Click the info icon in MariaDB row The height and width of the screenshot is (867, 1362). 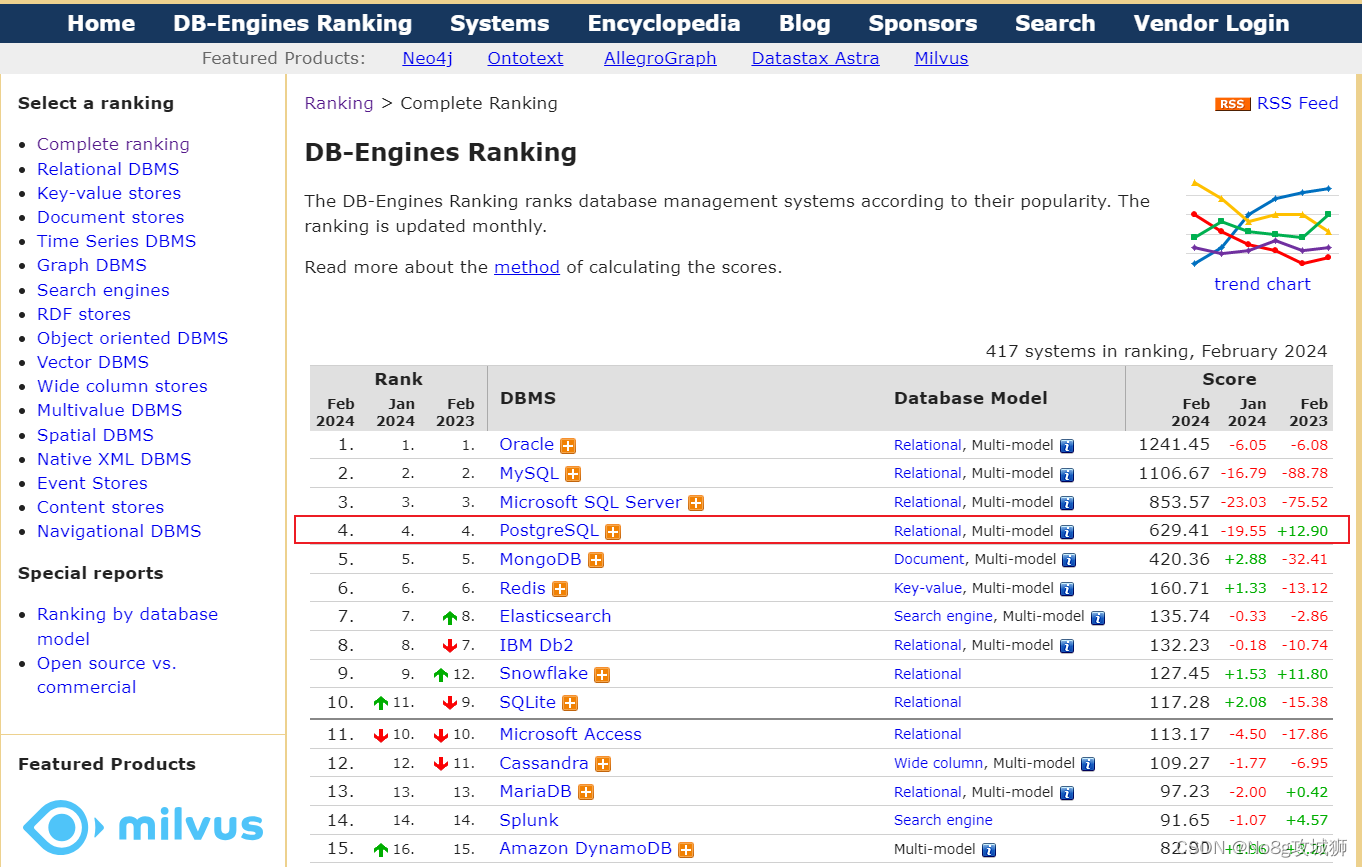point(1067,792)
